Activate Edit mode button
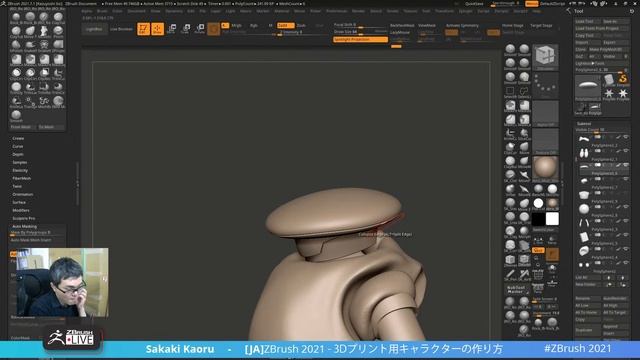 click(143, 29)
